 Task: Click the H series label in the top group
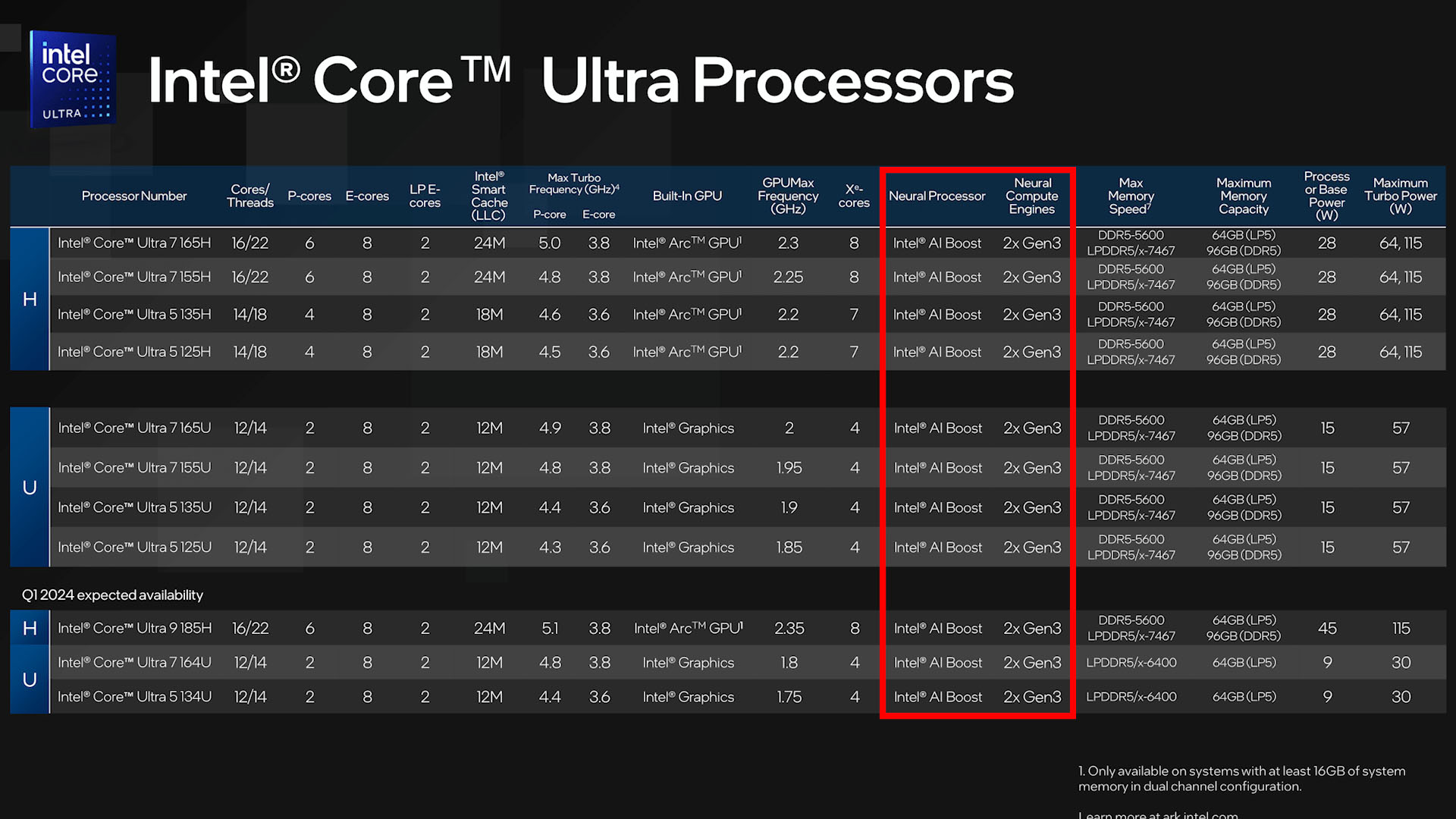(30, 300)
